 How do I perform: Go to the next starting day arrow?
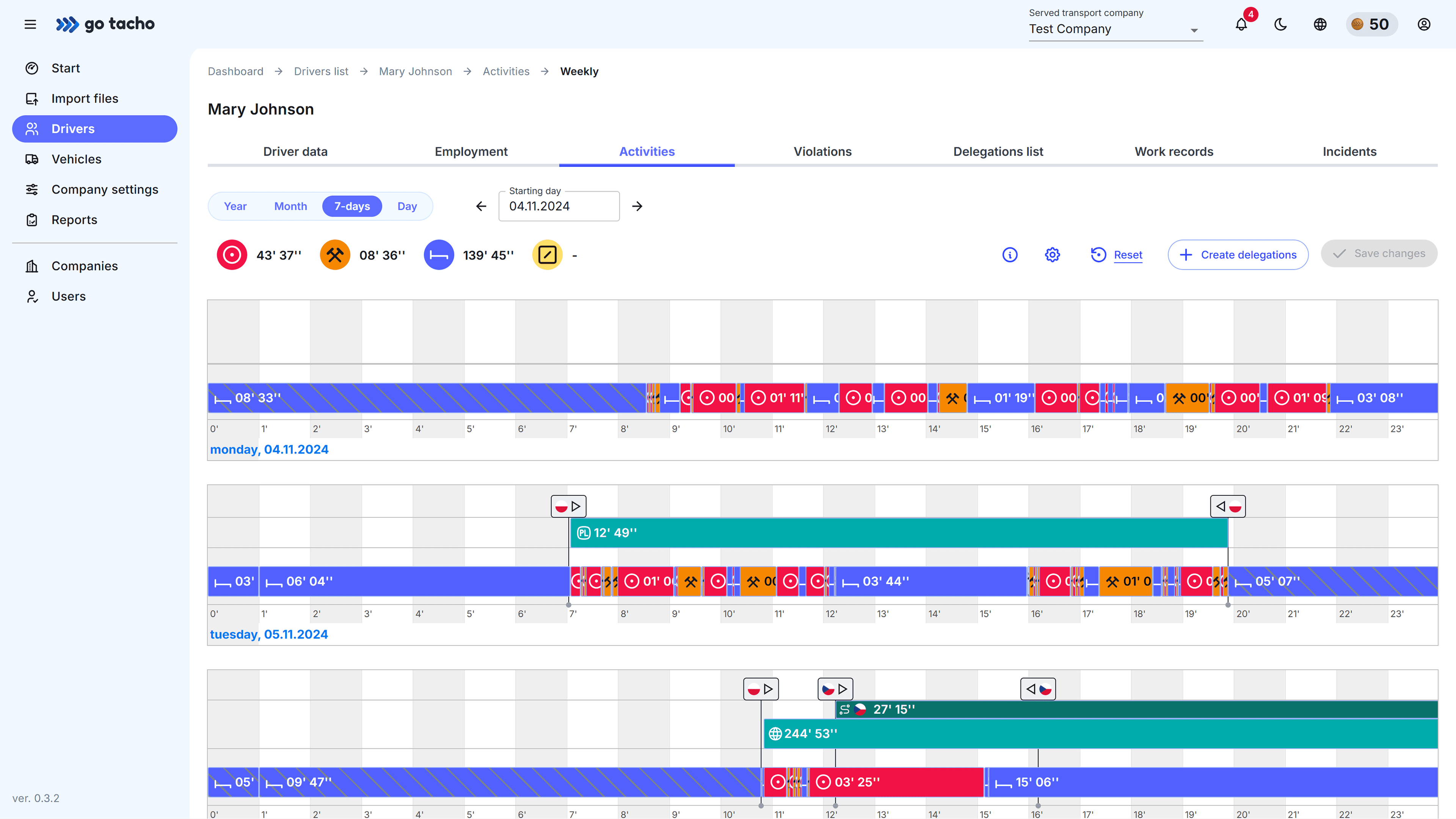637,206
